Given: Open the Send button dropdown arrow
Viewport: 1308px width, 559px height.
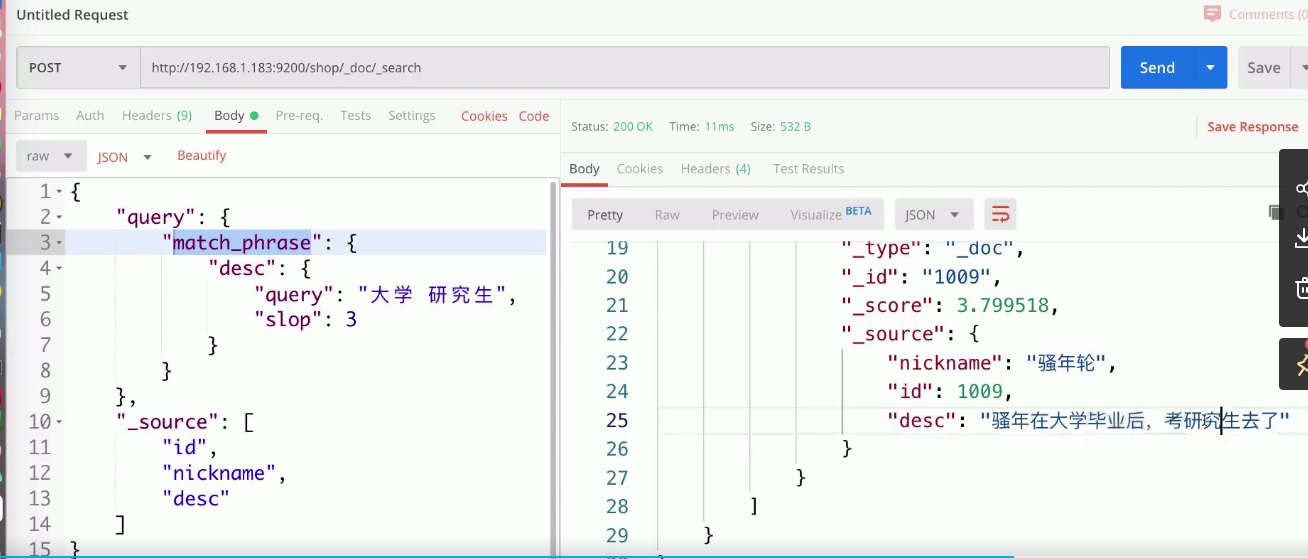Looking at the screenshot, I should (1210, 67).
